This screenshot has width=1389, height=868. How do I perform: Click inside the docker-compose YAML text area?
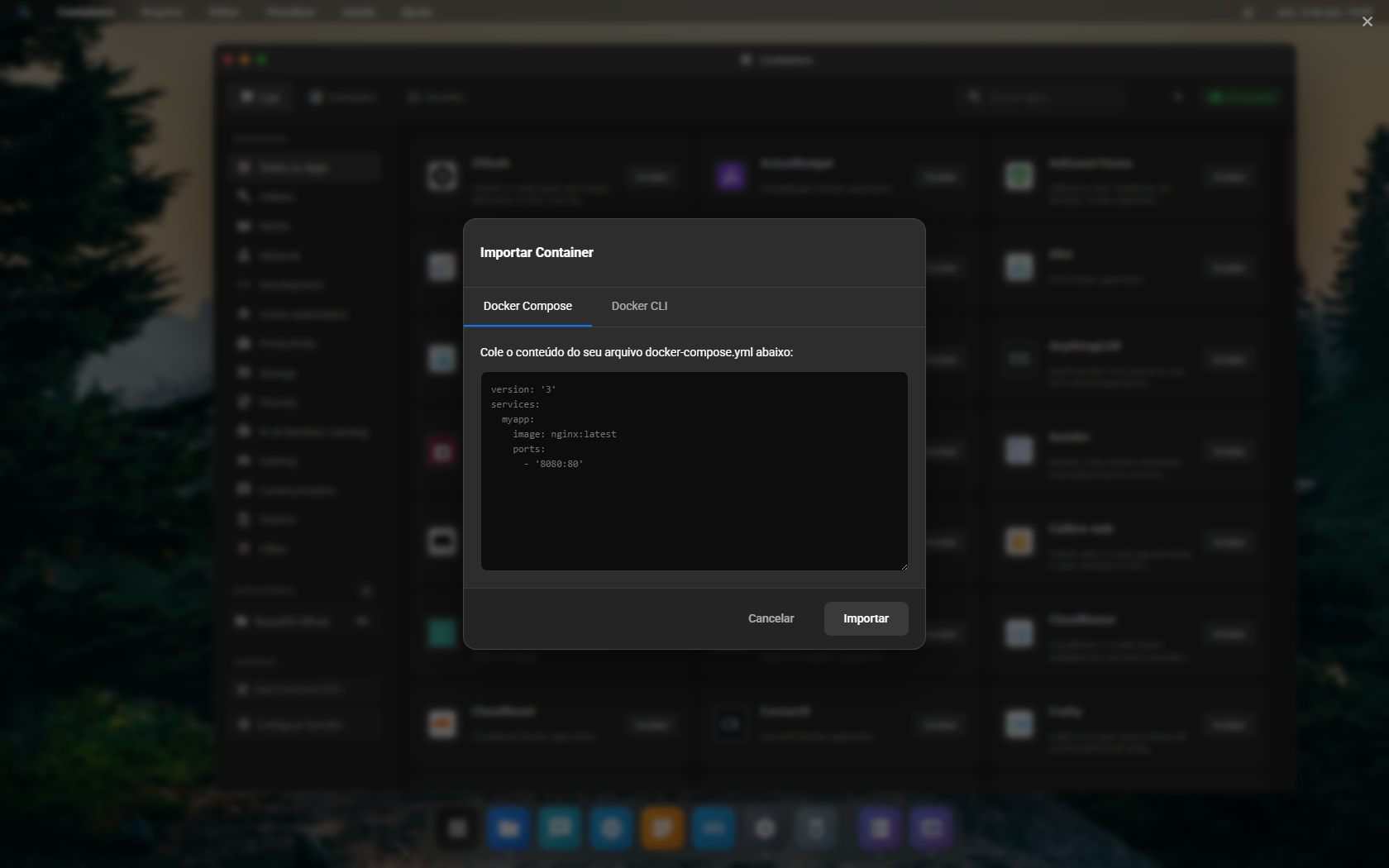(694, 471)
